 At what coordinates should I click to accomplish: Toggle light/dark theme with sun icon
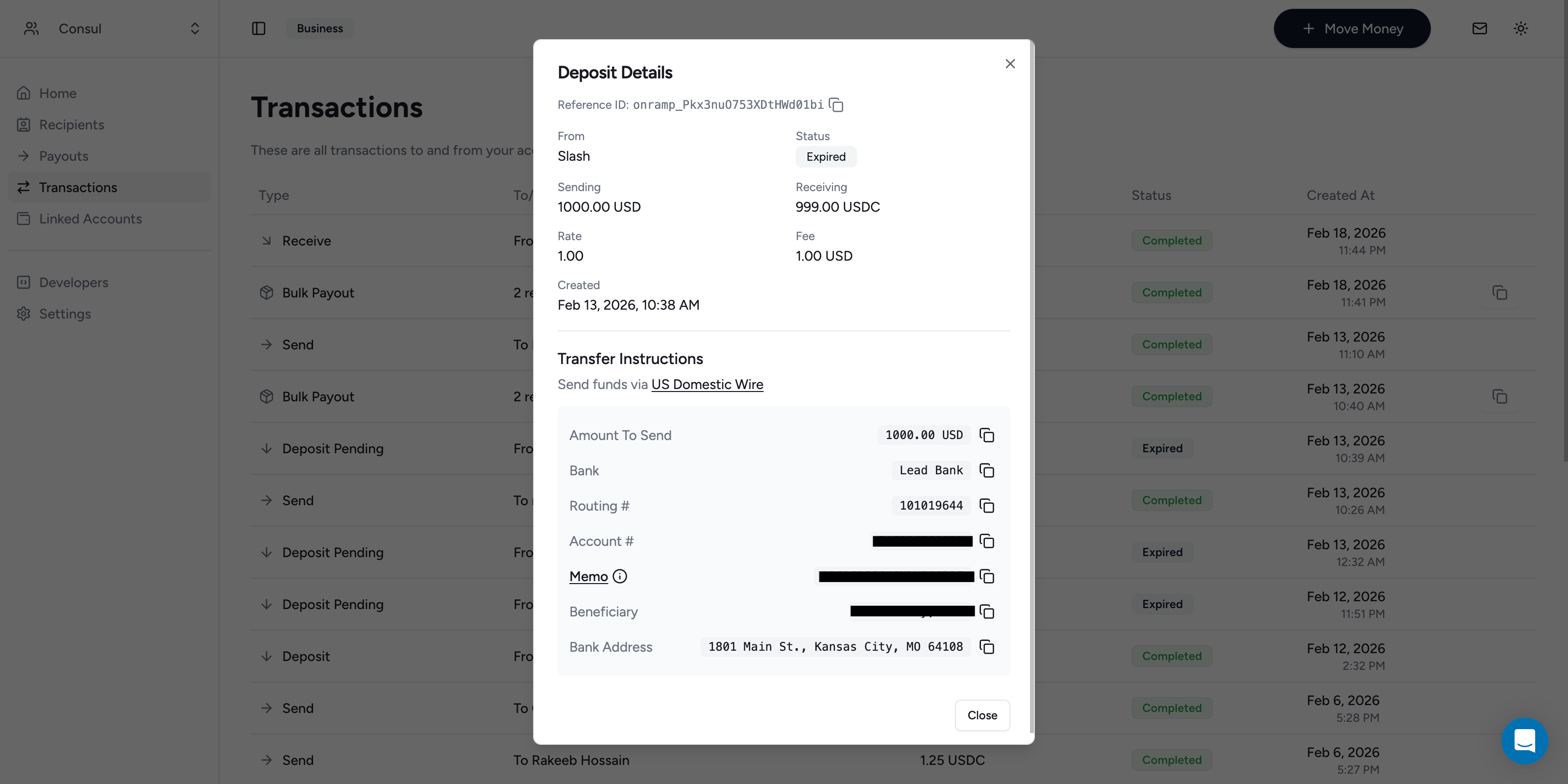[x=1520, y=28]
